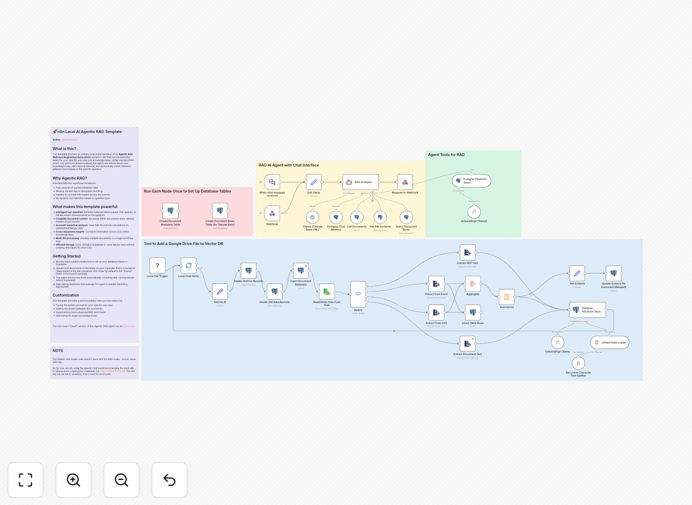Viewport: 692px width, 505px height.
Task: Click the 'Why Agentic RAG?' heading
Action: tap(70, 178)
